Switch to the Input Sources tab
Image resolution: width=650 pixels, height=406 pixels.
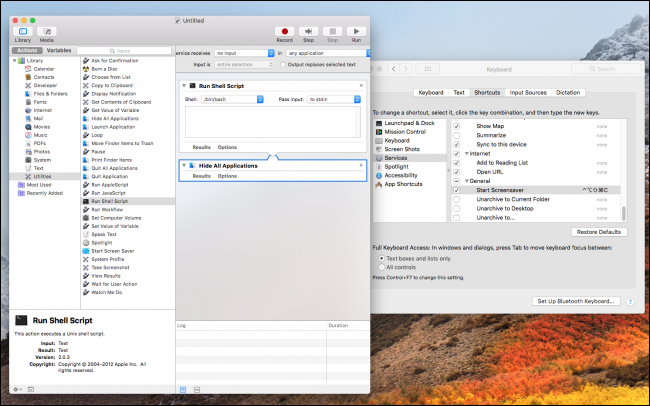click(x=528, y=92)
